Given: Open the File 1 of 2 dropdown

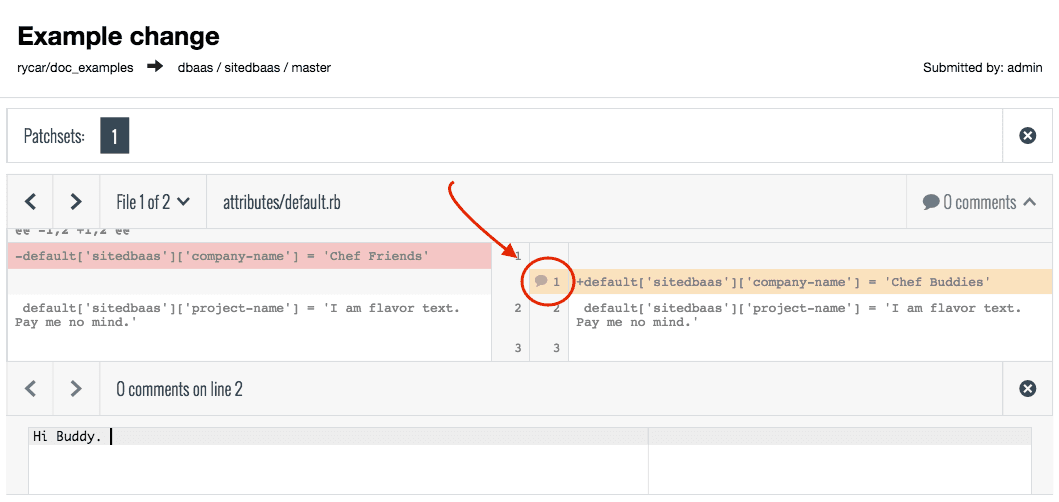Looking at the screenshot, I should (153, 202).
